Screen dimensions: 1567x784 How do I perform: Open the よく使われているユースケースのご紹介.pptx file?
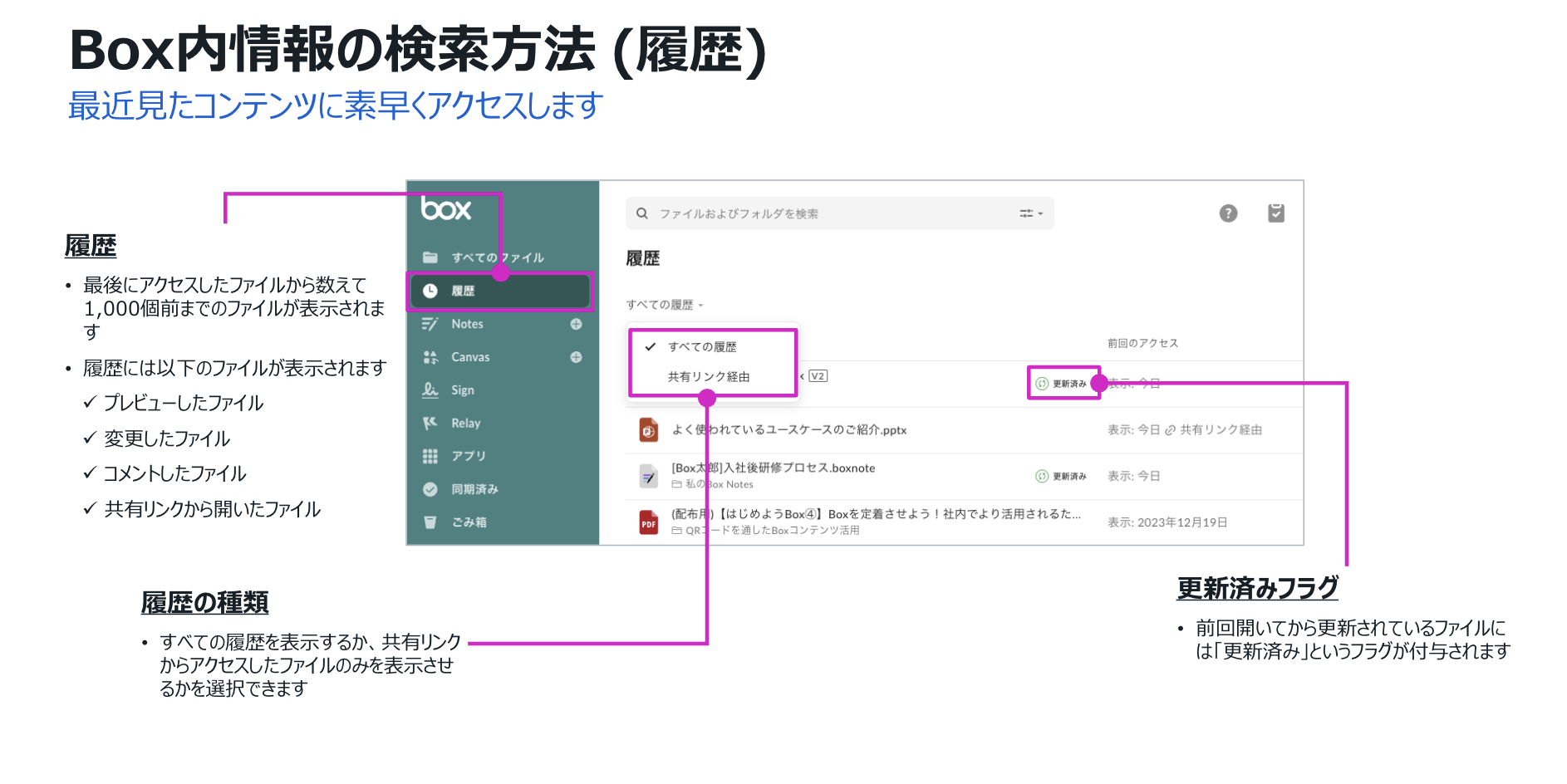click(788, 430)
